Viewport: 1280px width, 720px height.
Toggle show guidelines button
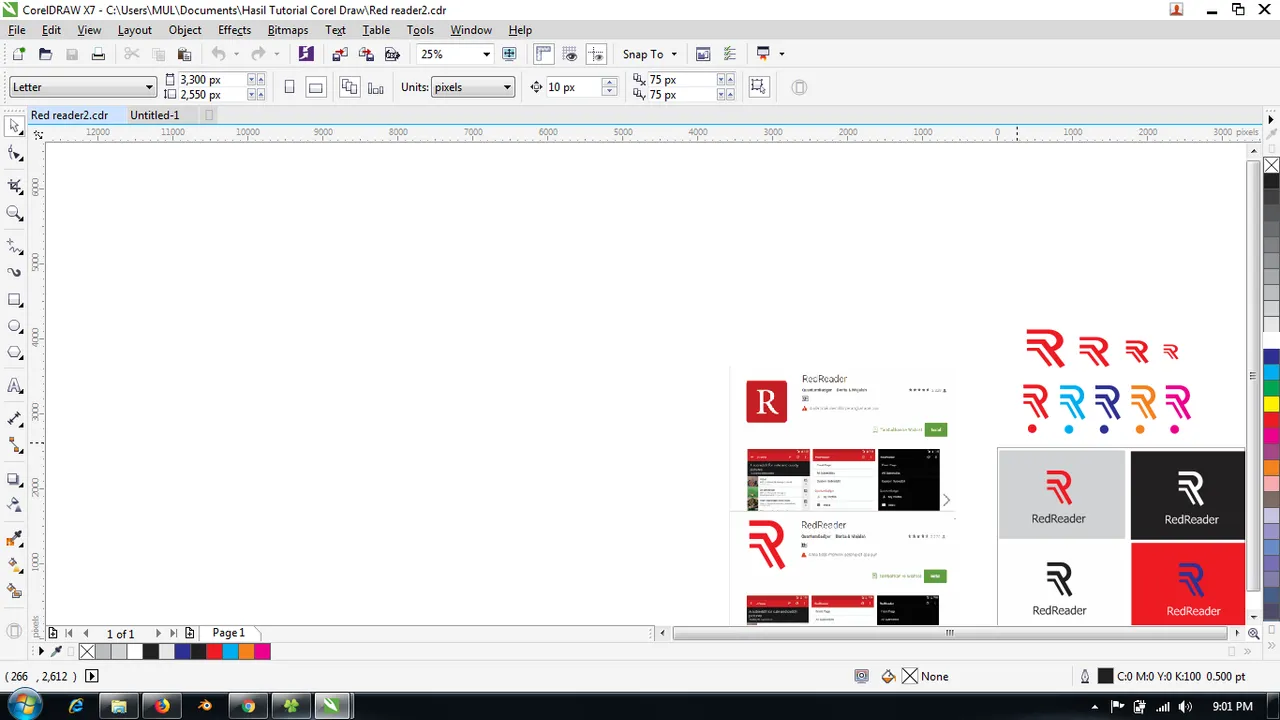pos(596,54)
